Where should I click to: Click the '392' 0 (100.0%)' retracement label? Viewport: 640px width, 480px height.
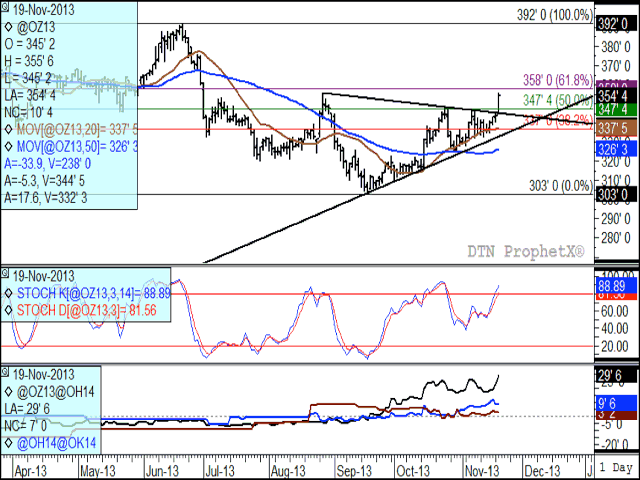554,15
